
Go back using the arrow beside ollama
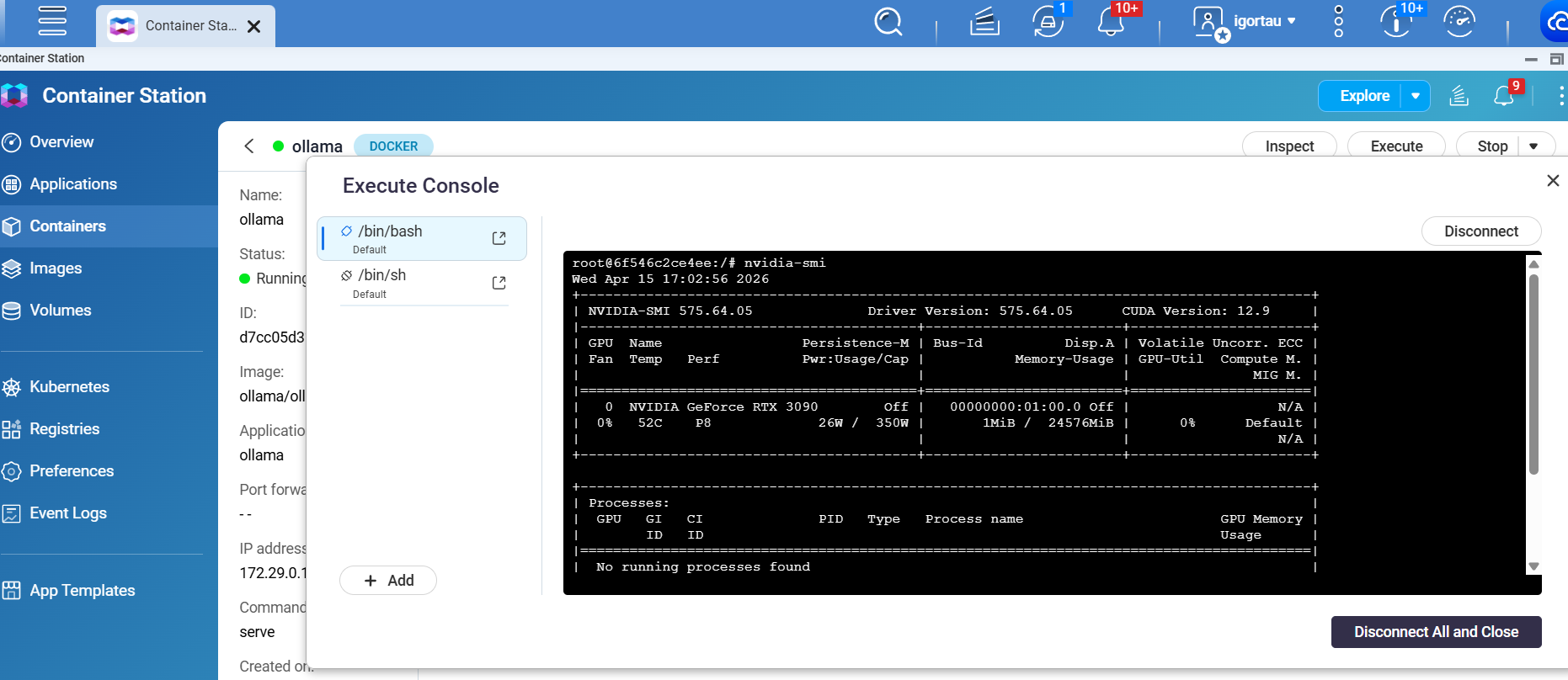(249, 146)
